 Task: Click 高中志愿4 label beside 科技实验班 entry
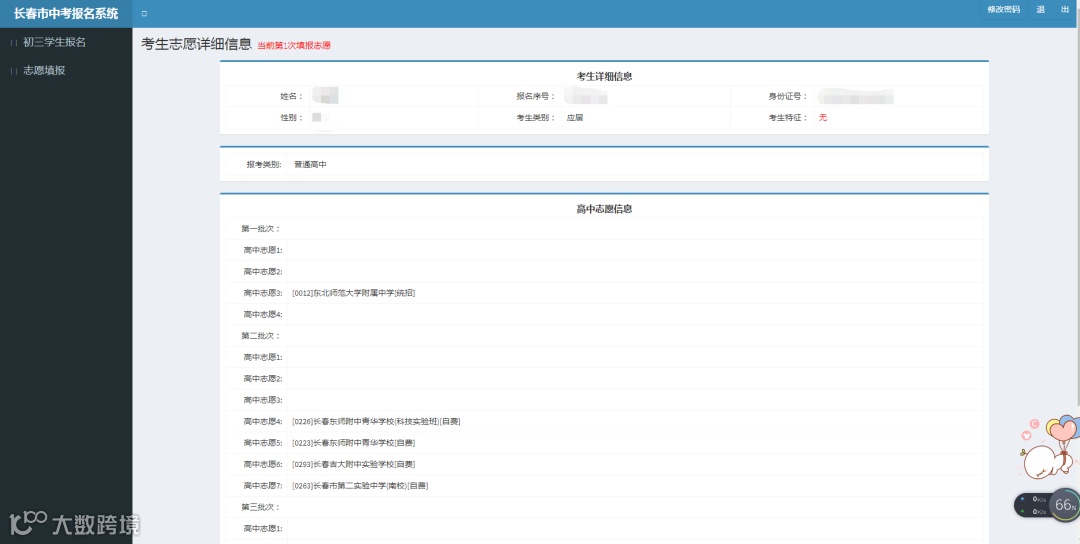263,421
